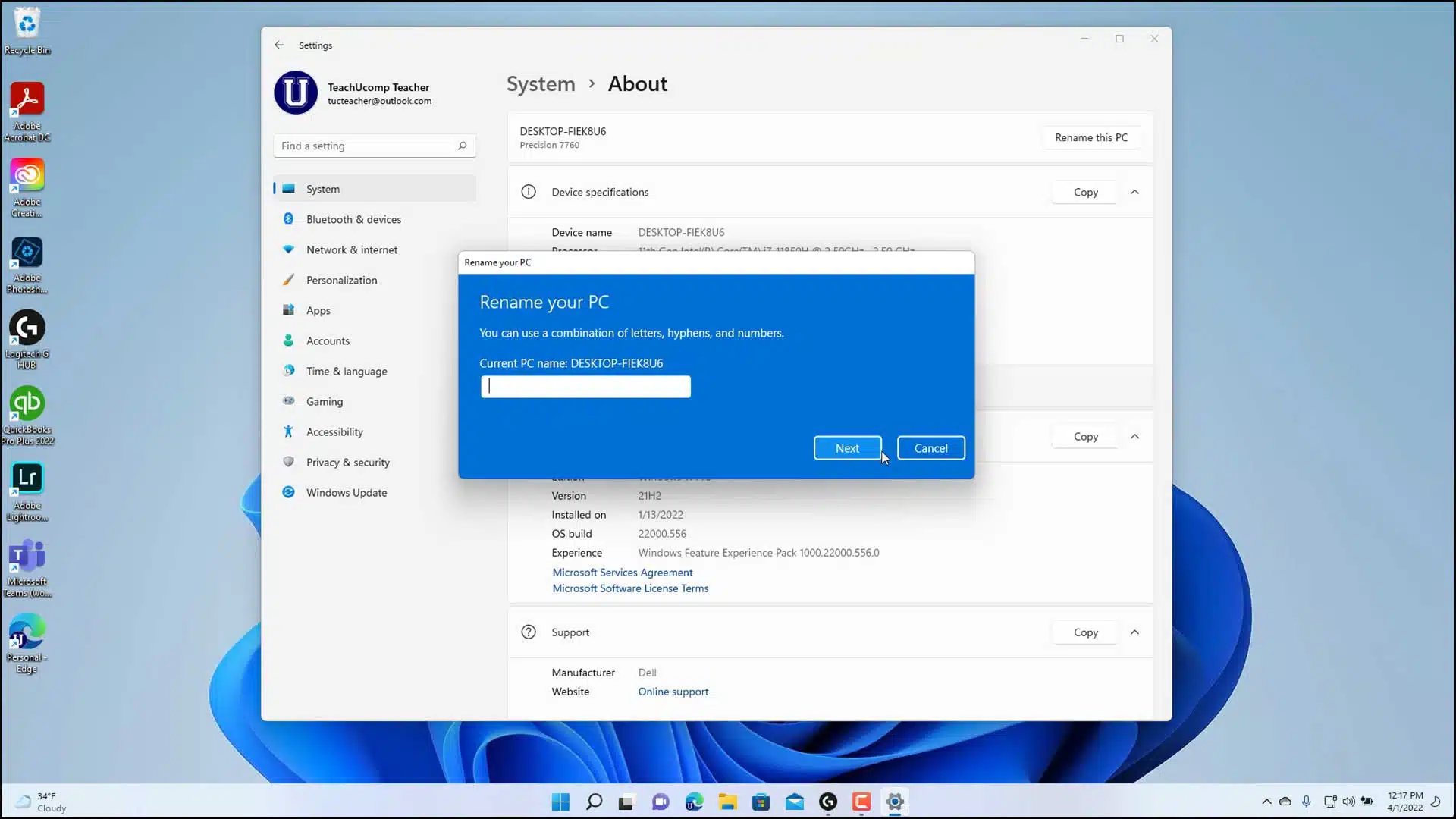Select Network & internet in the sidebar
Viewport: 1456px width, 819px height.
coord(351,249)
